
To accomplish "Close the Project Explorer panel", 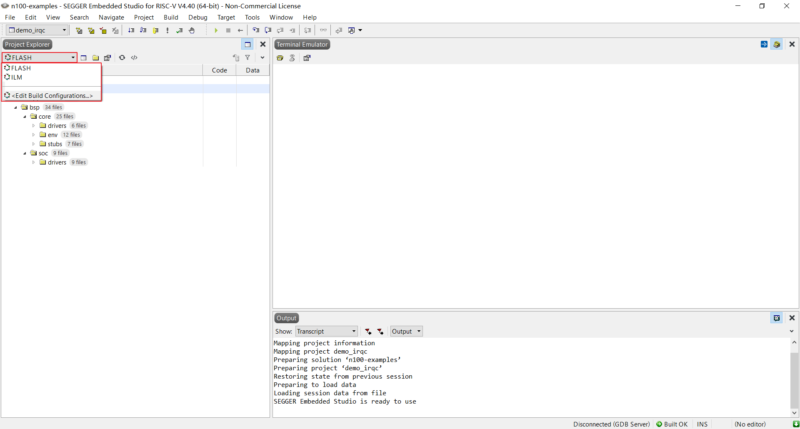I will pyautogui.click(x=263, y=44).
